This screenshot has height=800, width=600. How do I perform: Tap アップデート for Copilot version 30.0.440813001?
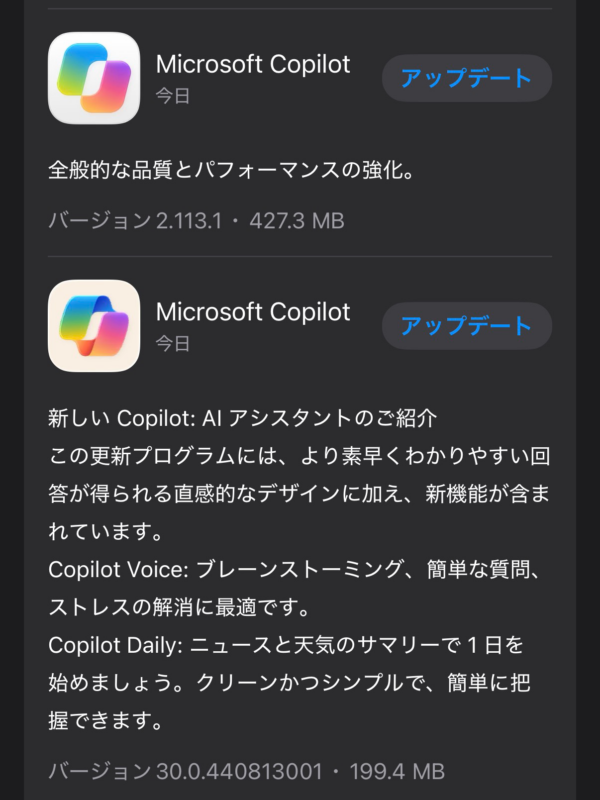click(467, 326)
